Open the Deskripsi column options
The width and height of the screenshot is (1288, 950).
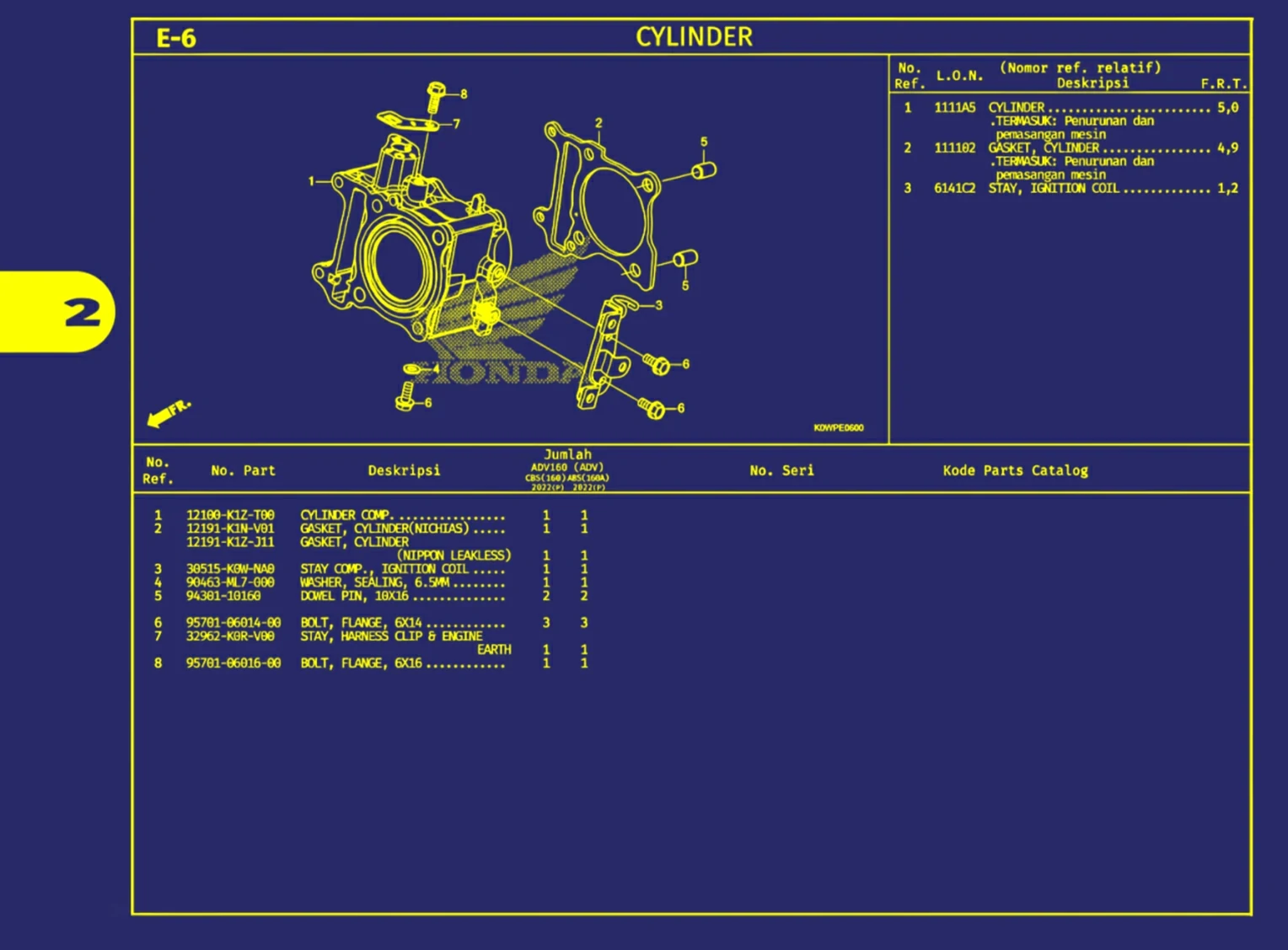click(x=404, y=470)
